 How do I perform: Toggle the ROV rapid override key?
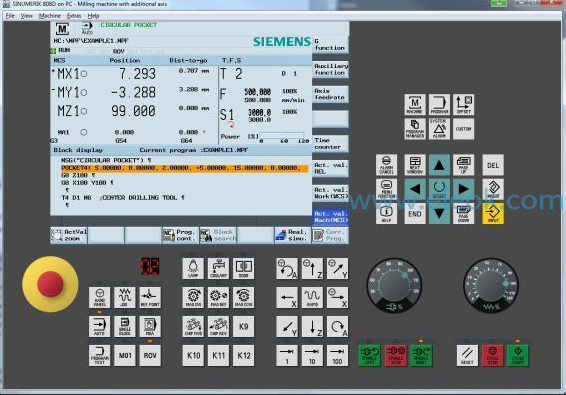[150, 356]
